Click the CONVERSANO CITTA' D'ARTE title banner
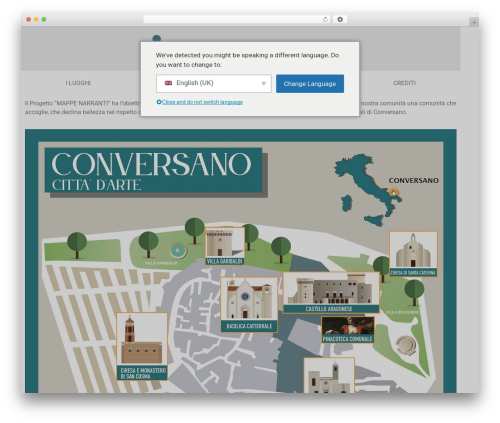 coord(153,170)
